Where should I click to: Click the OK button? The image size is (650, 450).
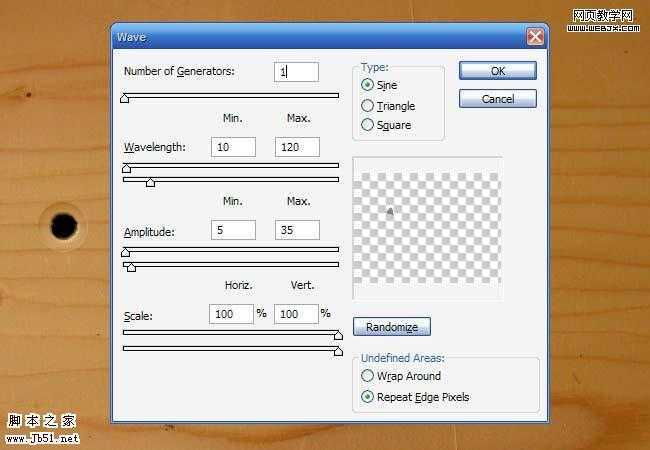tap(497, 71)
